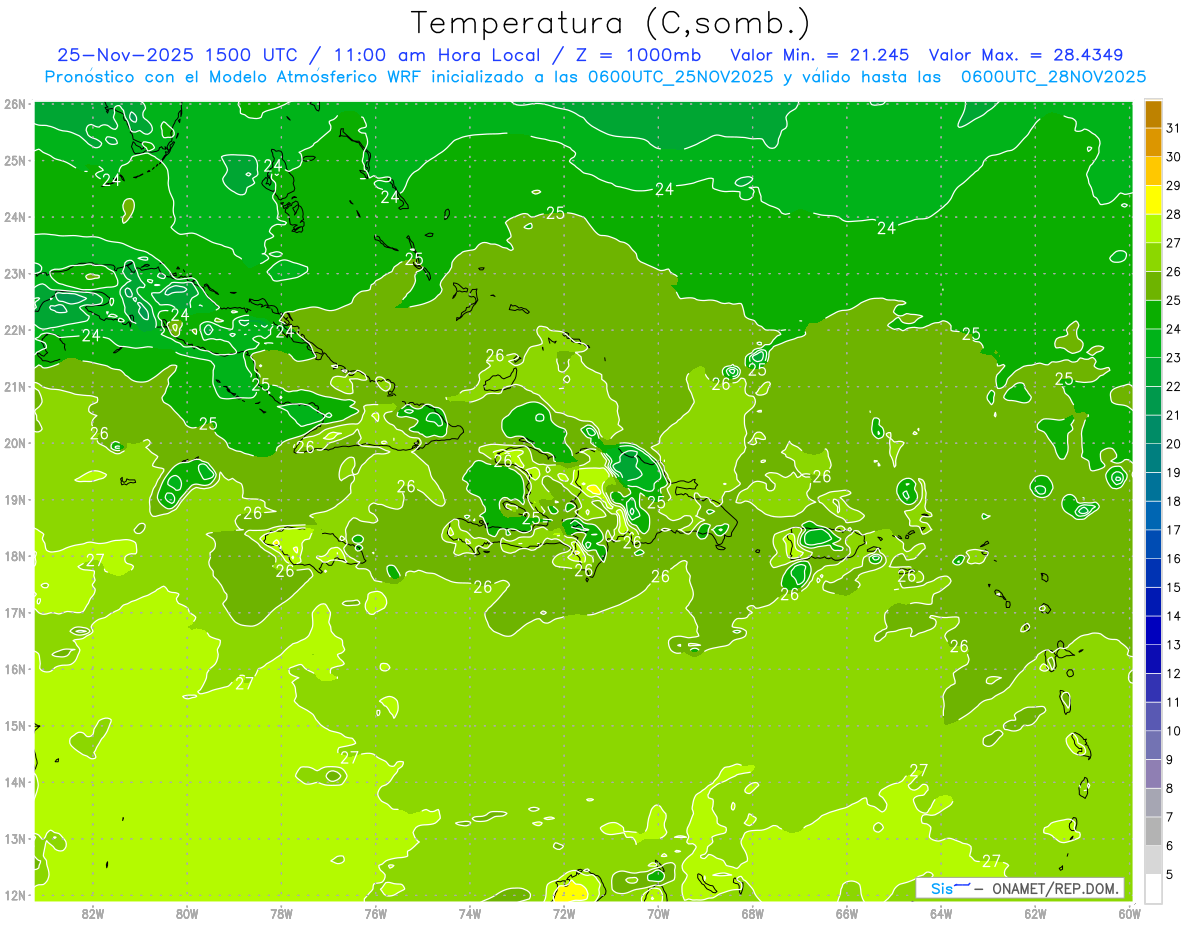Viewport: 1200px width, 927px height.
Task: Click the 64W longitude axis label
Action: pyautogui.click(x=941, y=913)
